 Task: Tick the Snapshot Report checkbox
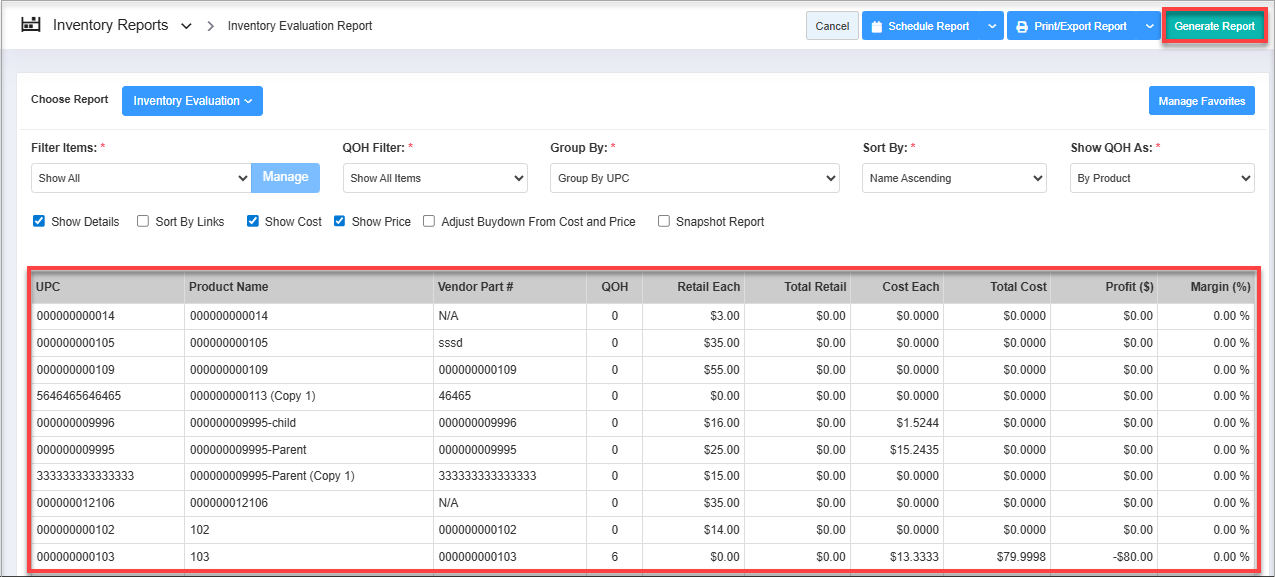[x=664, y=221]
